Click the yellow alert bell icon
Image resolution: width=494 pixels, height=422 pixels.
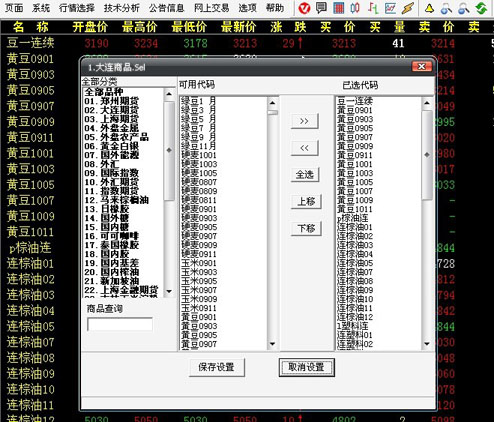pos(430,8)
